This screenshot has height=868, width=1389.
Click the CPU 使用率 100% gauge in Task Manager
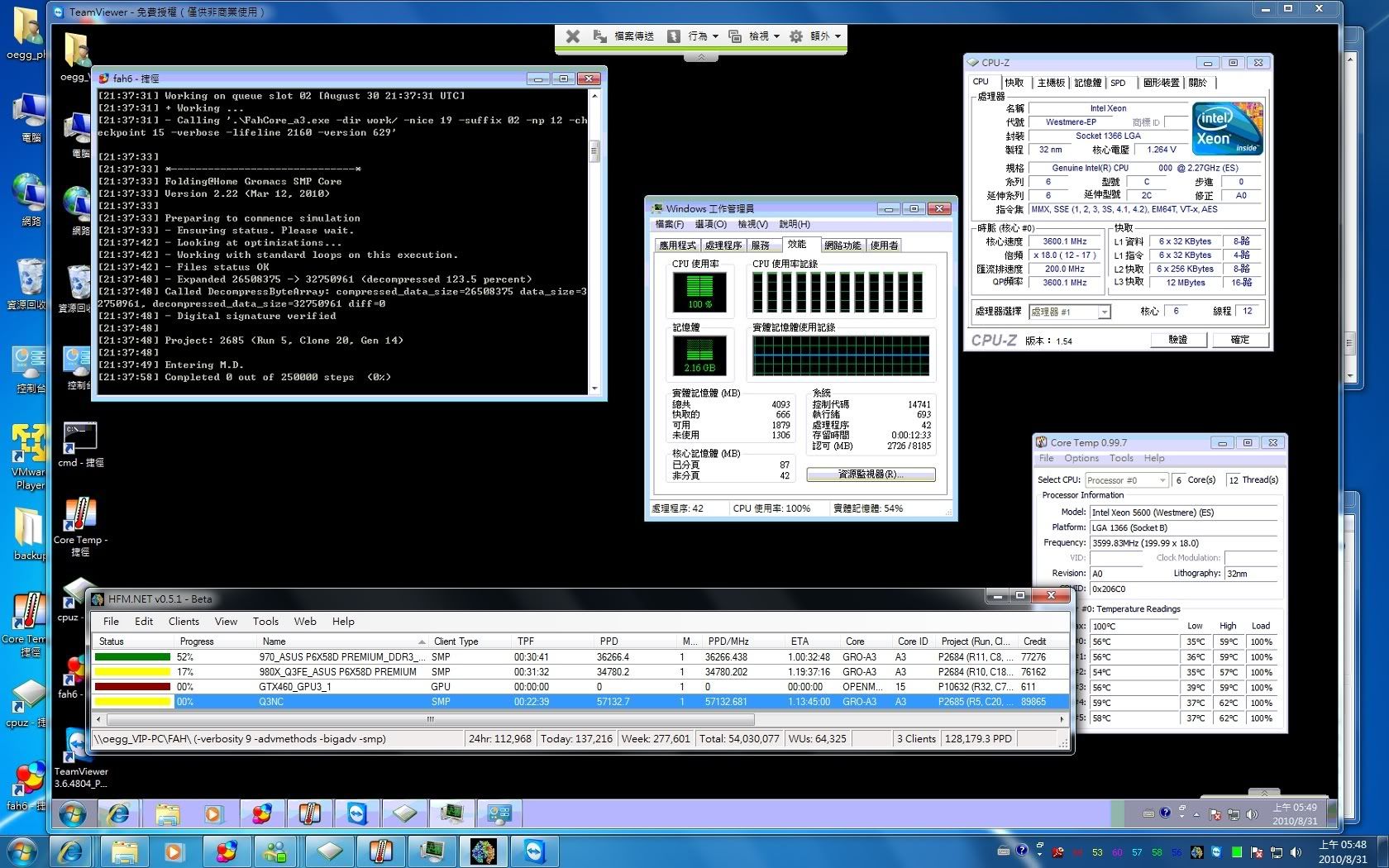699,292
